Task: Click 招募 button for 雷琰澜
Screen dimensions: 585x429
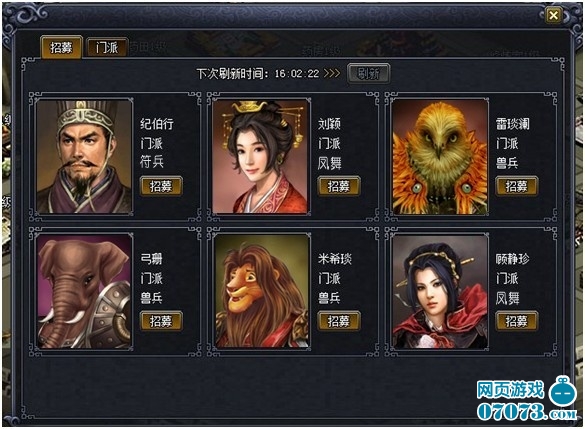Action: click(x=517, y=186)
